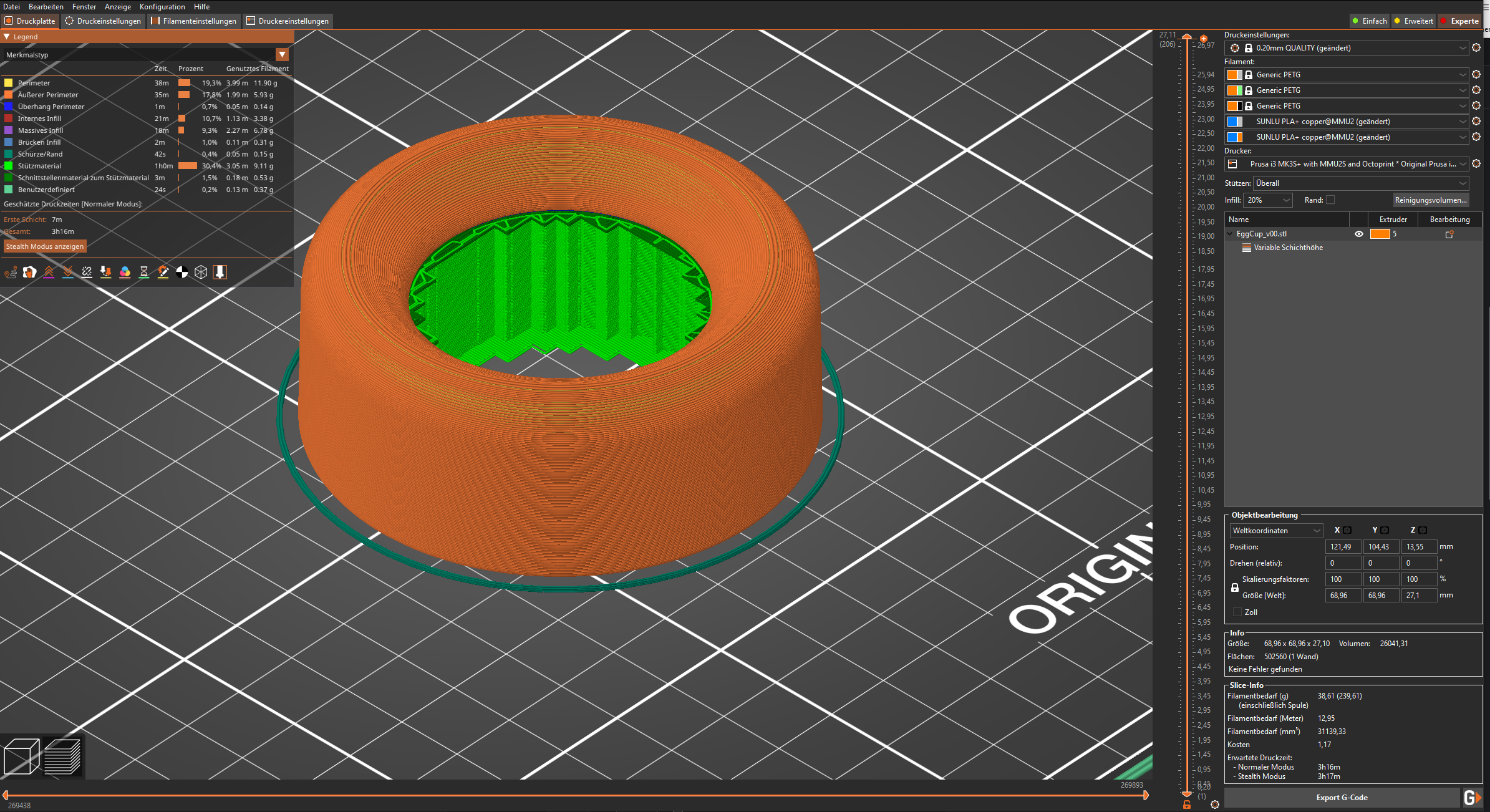Edit third Generic PETG filament preset gear
The width and height of the screenshot is (1490, 812).
(x=1476, y=105)
